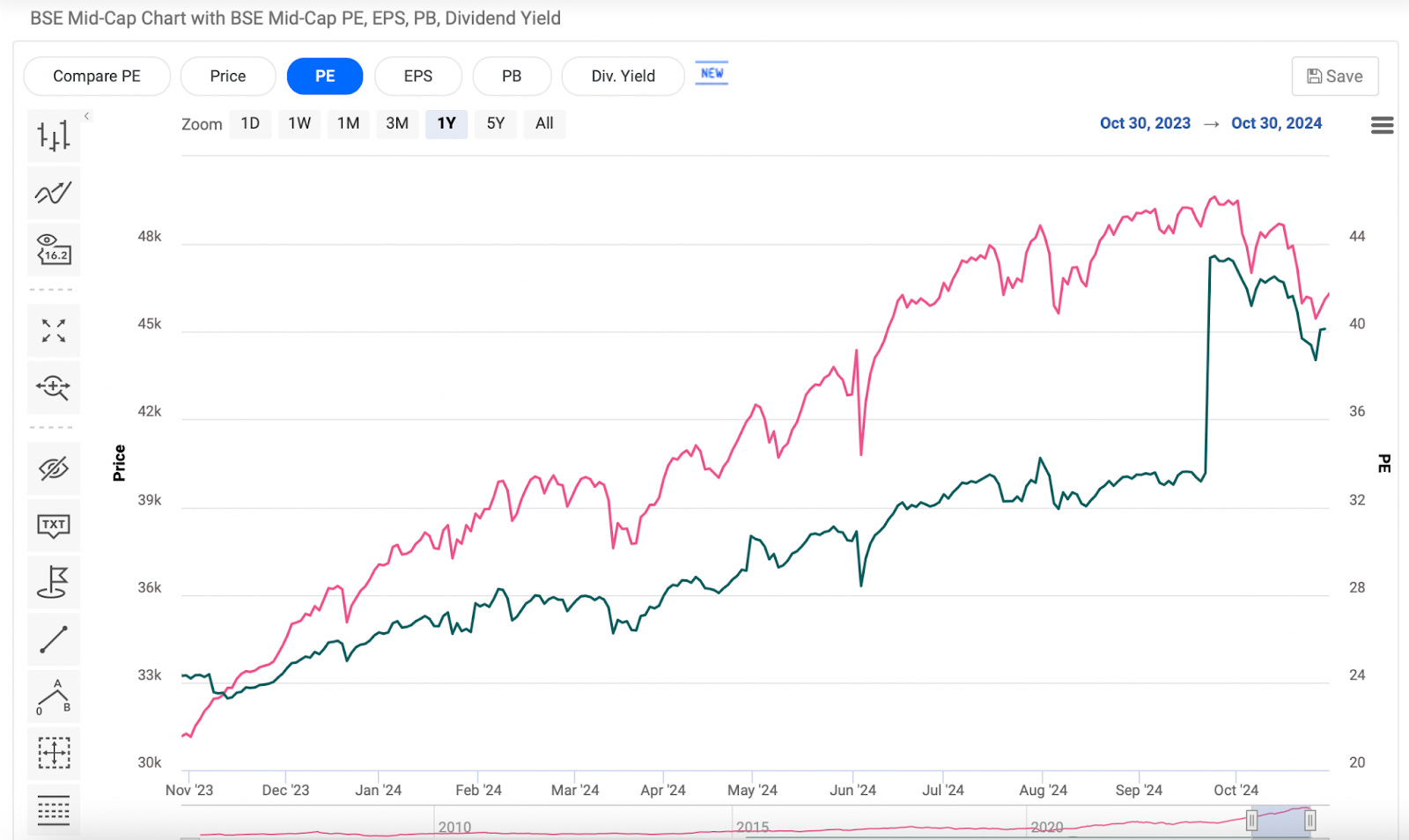
Task: Switch to the Div. Yield tab
Action: (623, 77)
